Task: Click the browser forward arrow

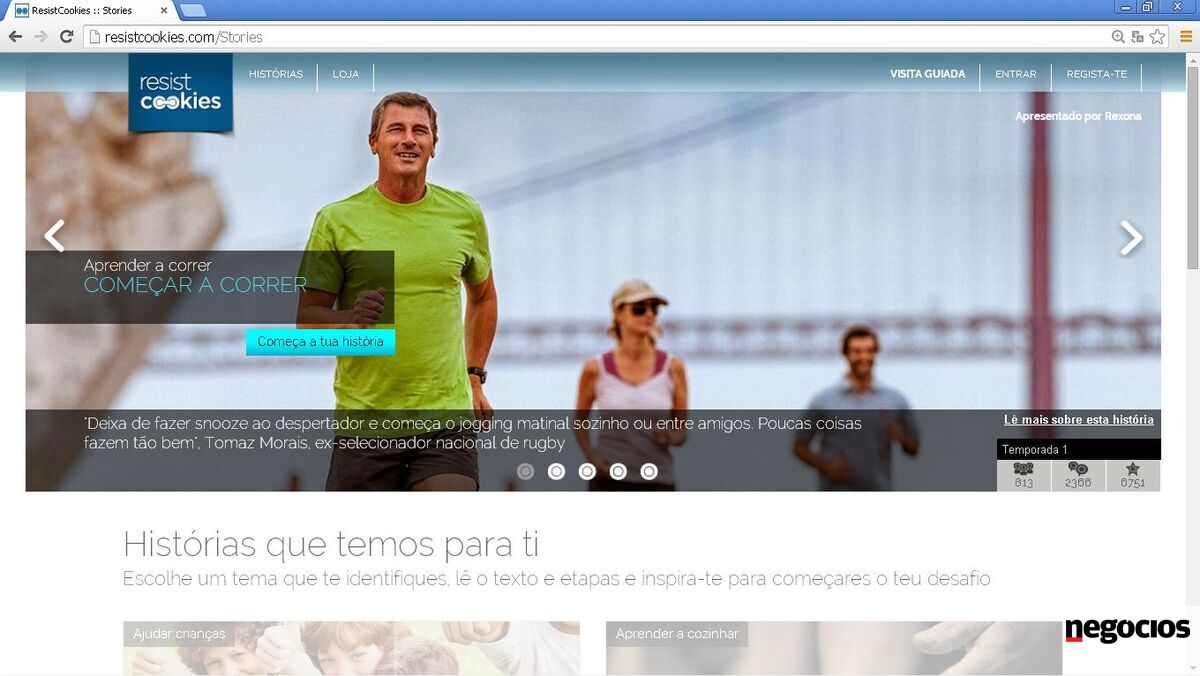Action: (x=41, y=37)
